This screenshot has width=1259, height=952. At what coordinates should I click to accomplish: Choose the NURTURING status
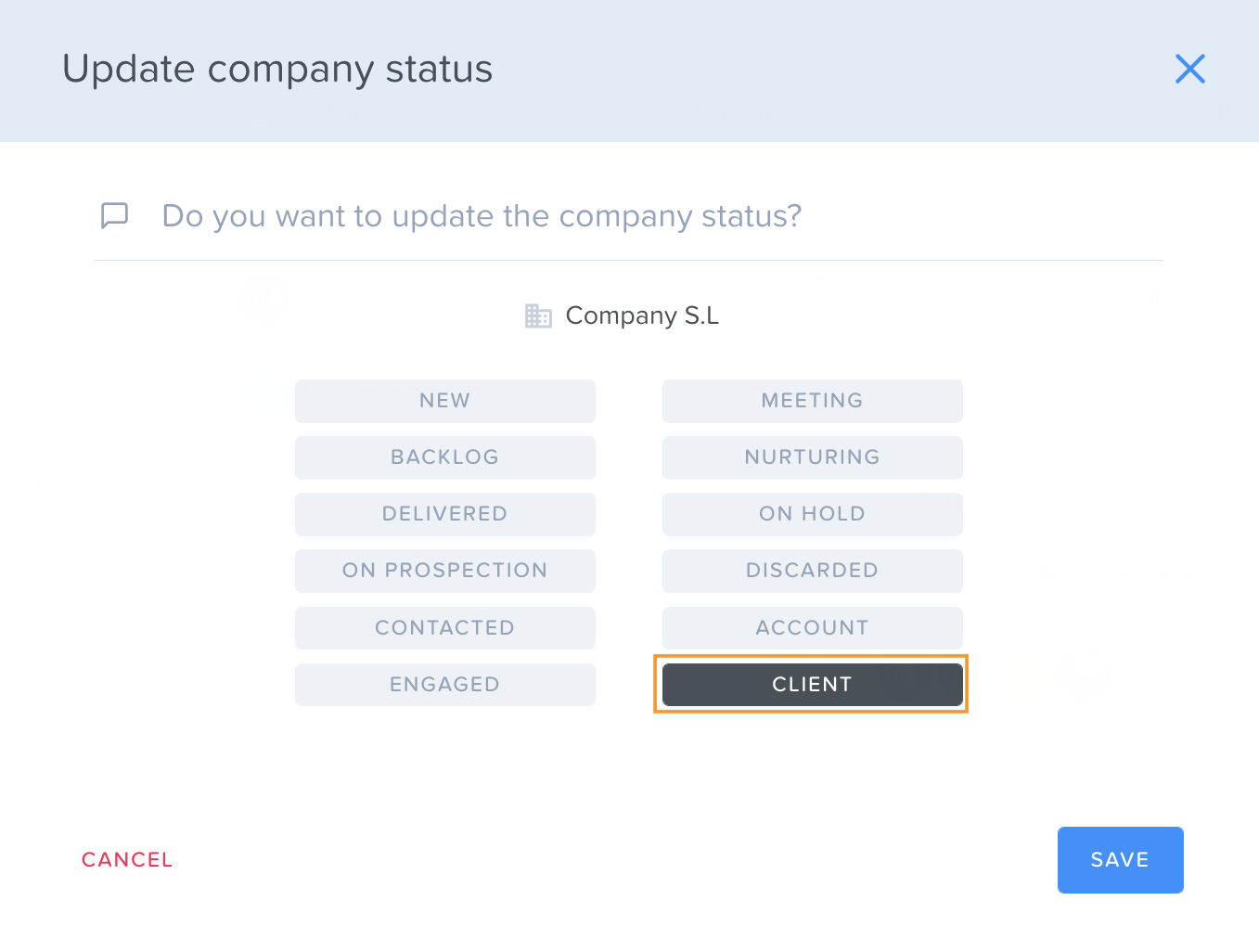813,457
